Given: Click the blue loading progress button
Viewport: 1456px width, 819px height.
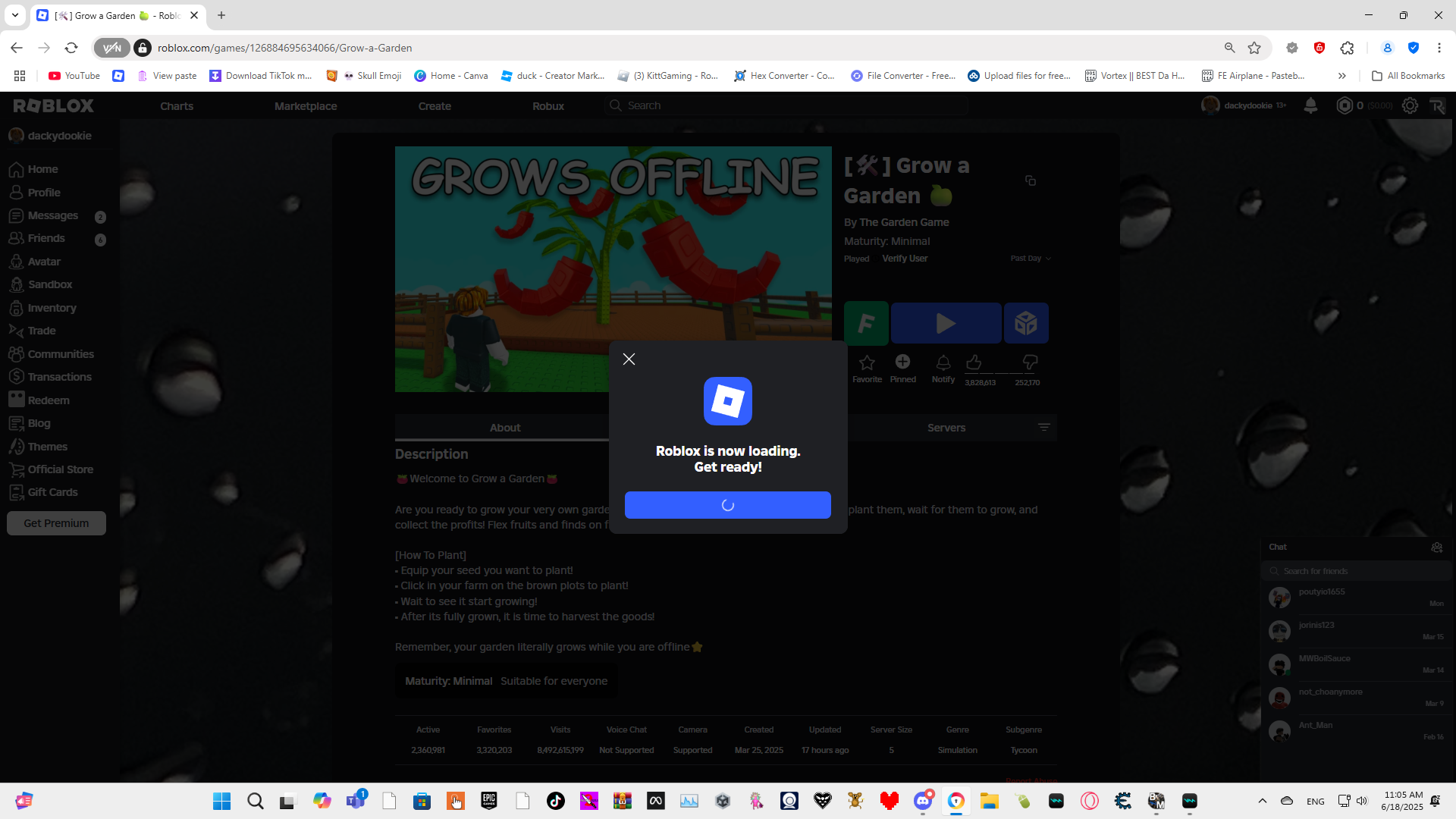Looking at the screenshot, I should (x=728, y=505).
